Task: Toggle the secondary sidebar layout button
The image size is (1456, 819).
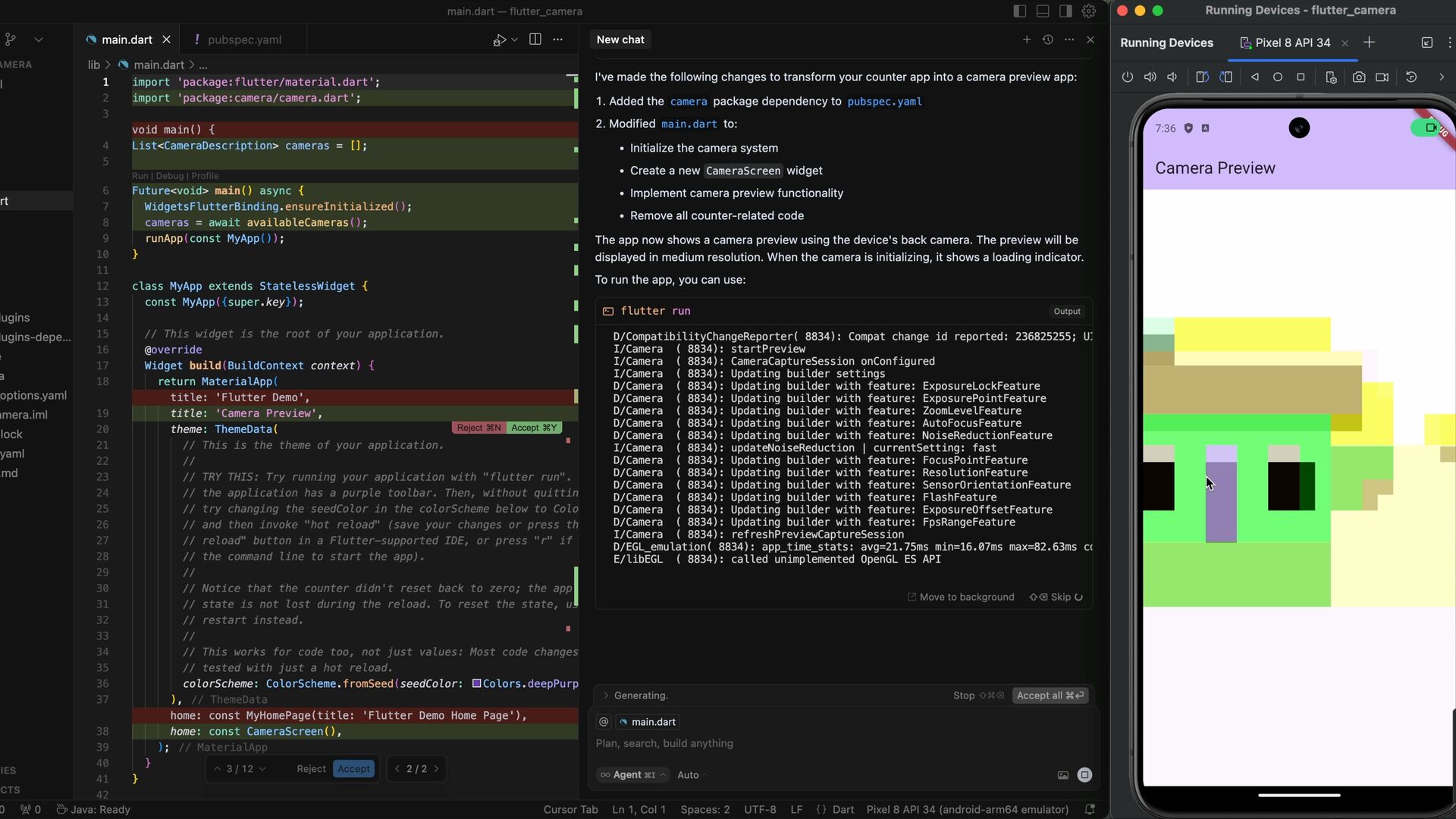Action: (1065, 11)
